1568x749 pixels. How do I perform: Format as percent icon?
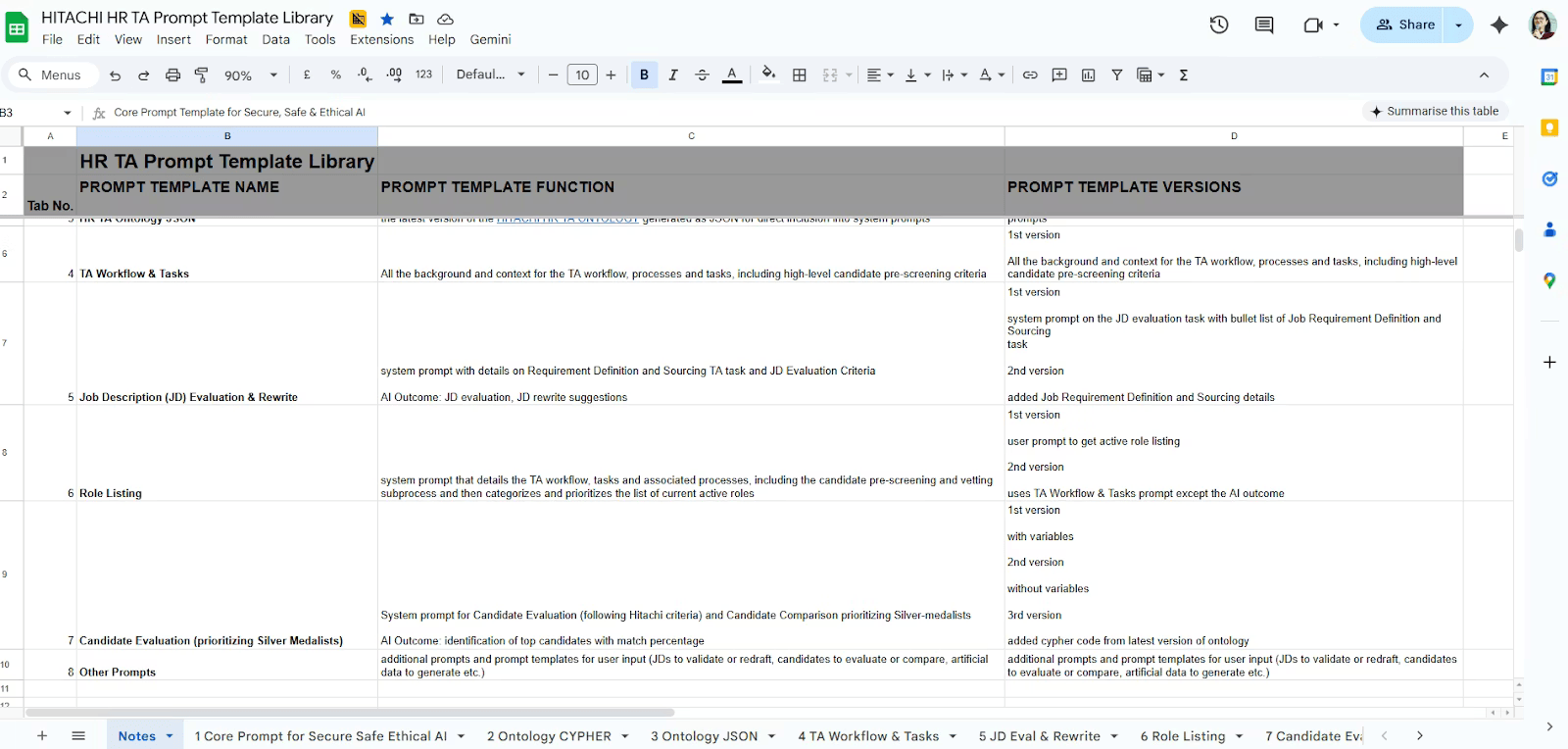pyautogui.click(x=336, y=75)
